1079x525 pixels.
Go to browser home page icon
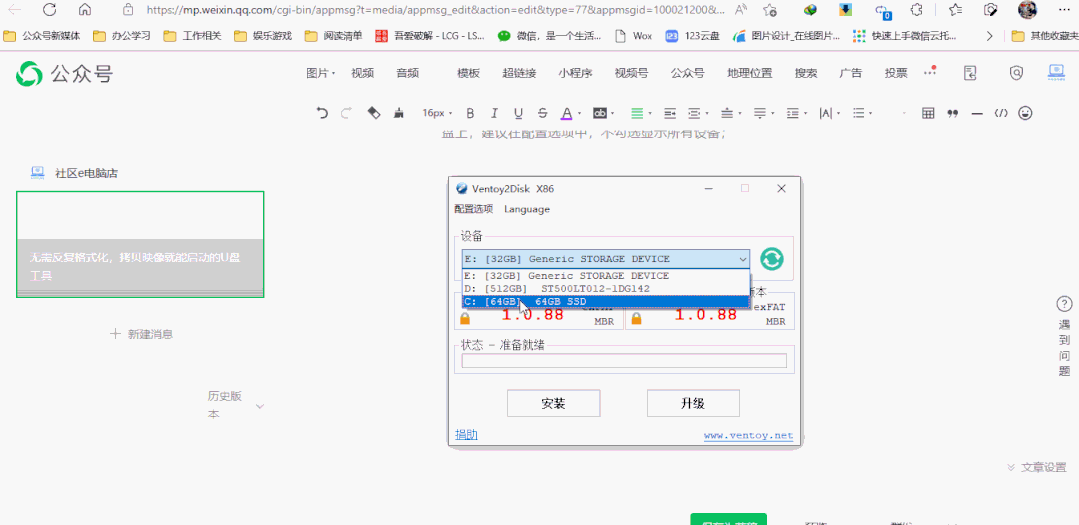point(85,10)
